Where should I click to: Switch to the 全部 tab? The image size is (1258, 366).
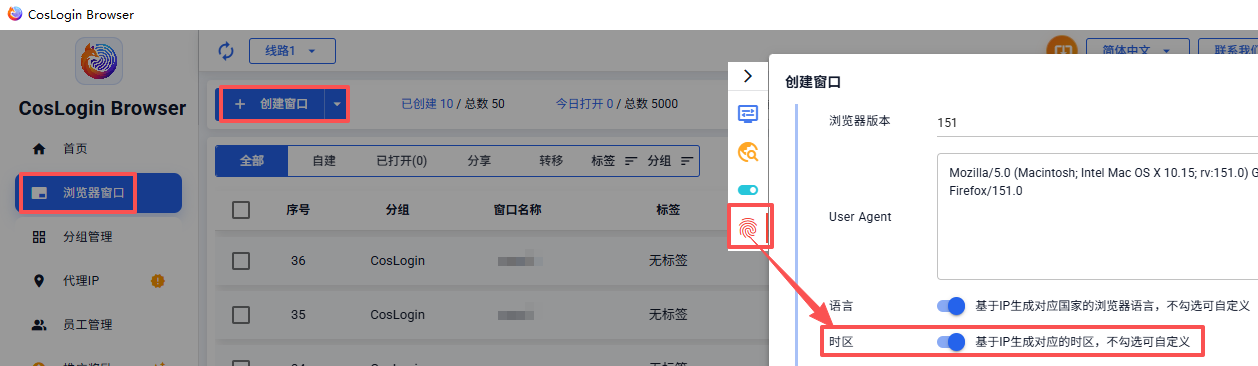[252, 160]
